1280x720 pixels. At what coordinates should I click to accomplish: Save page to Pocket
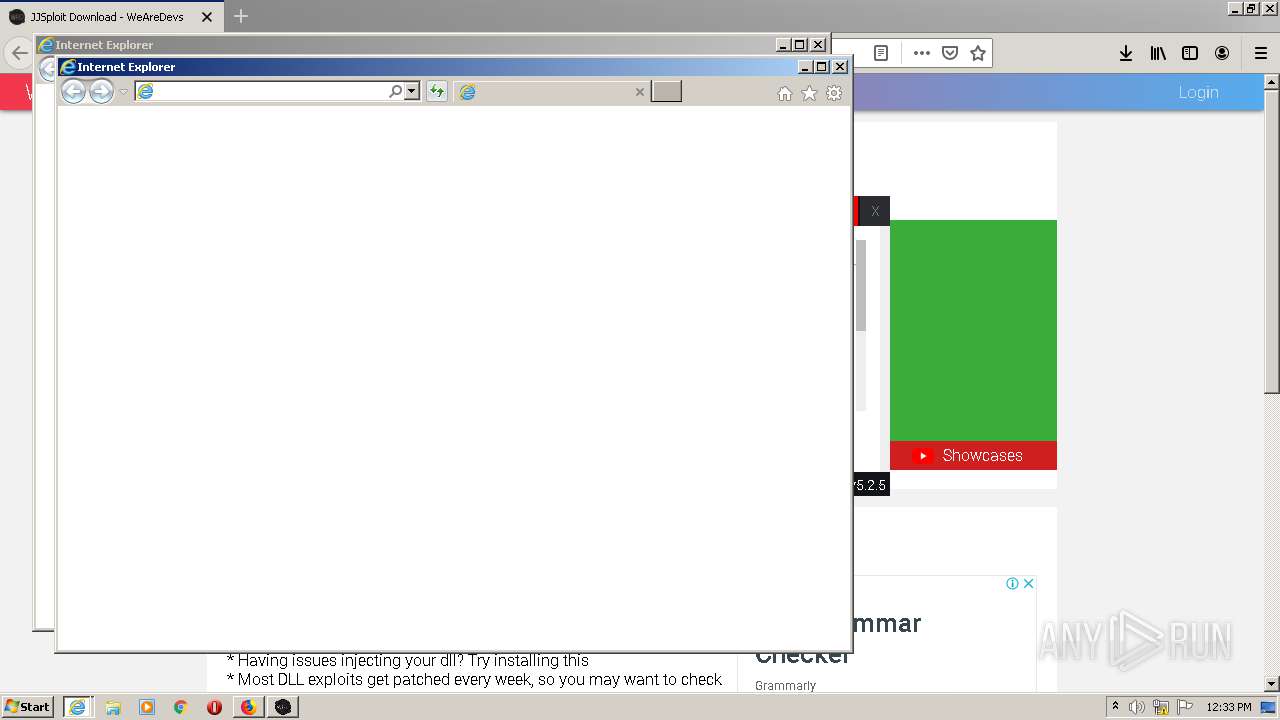(x=950, y=53)
